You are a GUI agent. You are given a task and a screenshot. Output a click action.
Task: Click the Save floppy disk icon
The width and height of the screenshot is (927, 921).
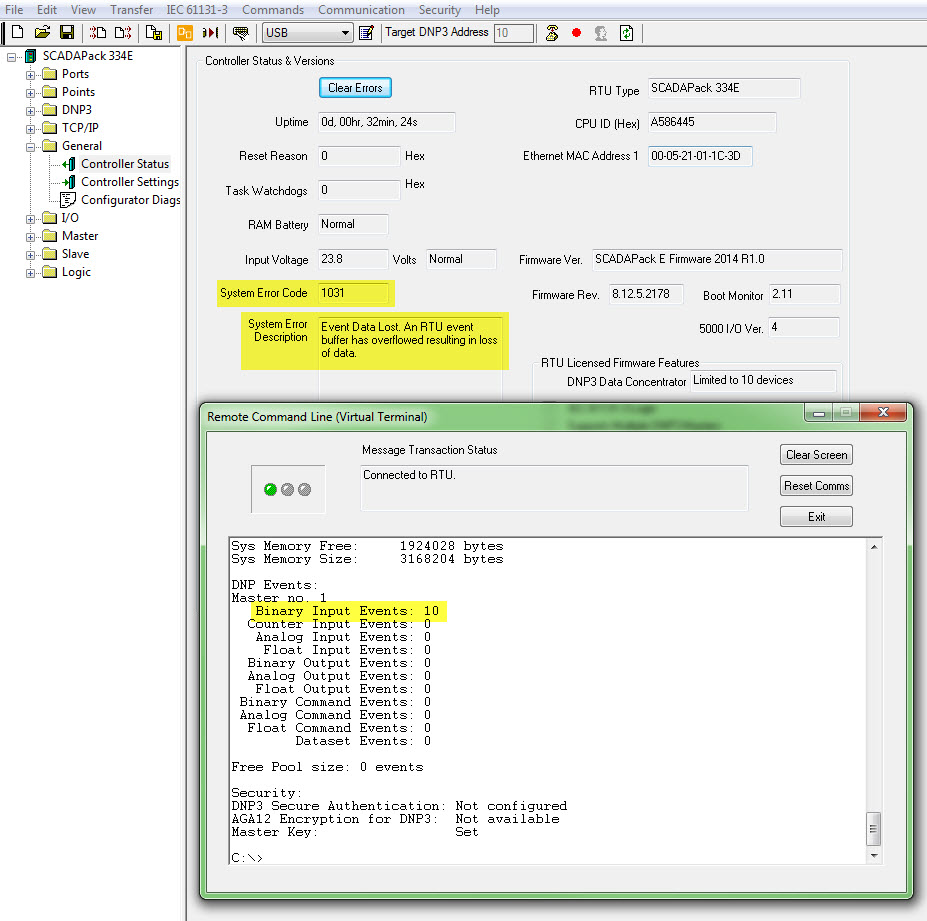67,33
